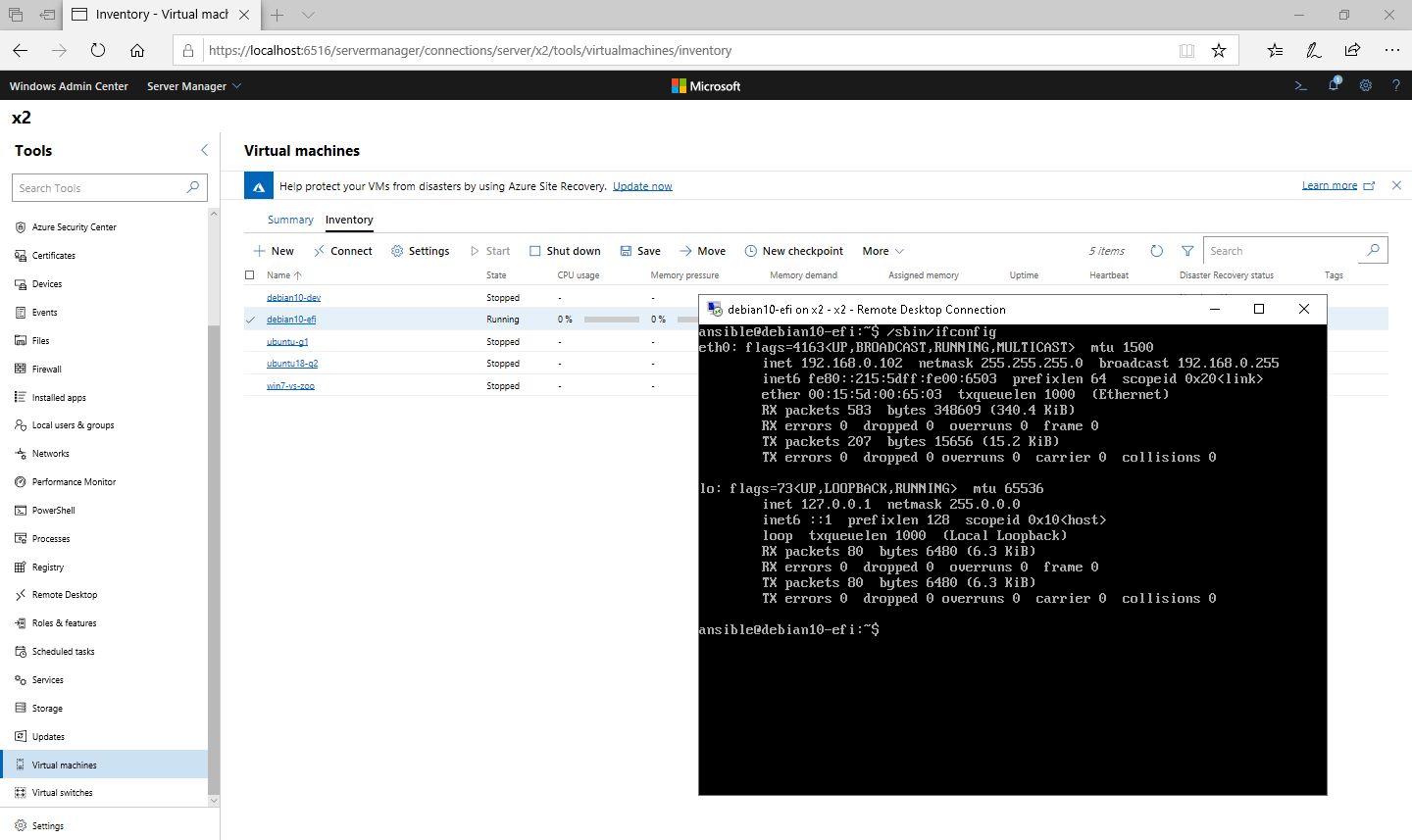
Task: Open PowerShell console icon in header
Action: pyautogui.click(x=1301, y=85)
